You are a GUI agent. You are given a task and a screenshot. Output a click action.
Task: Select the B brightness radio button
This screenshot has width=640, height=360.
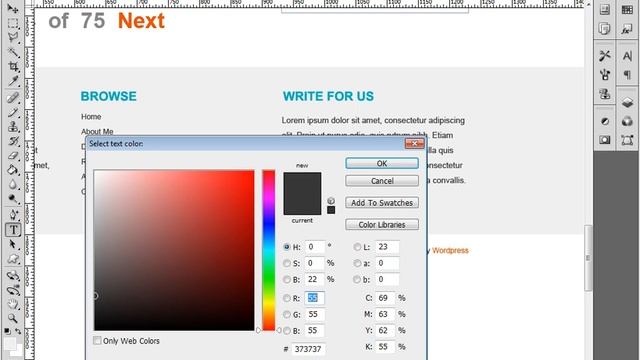[x=287, y=280]
